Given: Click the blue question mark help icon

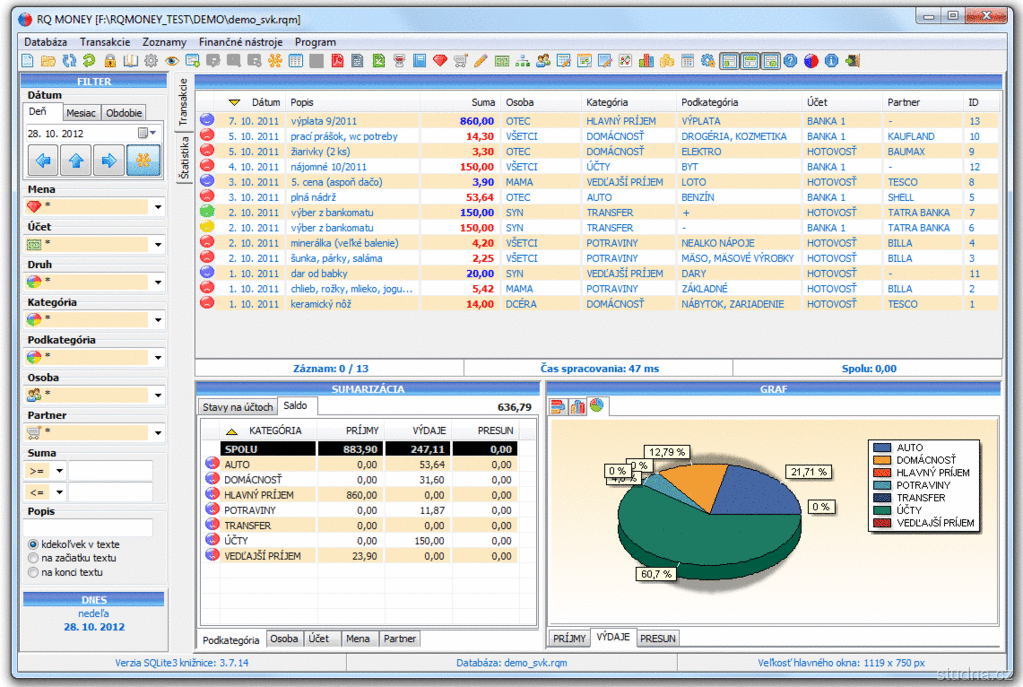Looking at the screenshot, I should point(790,61).
